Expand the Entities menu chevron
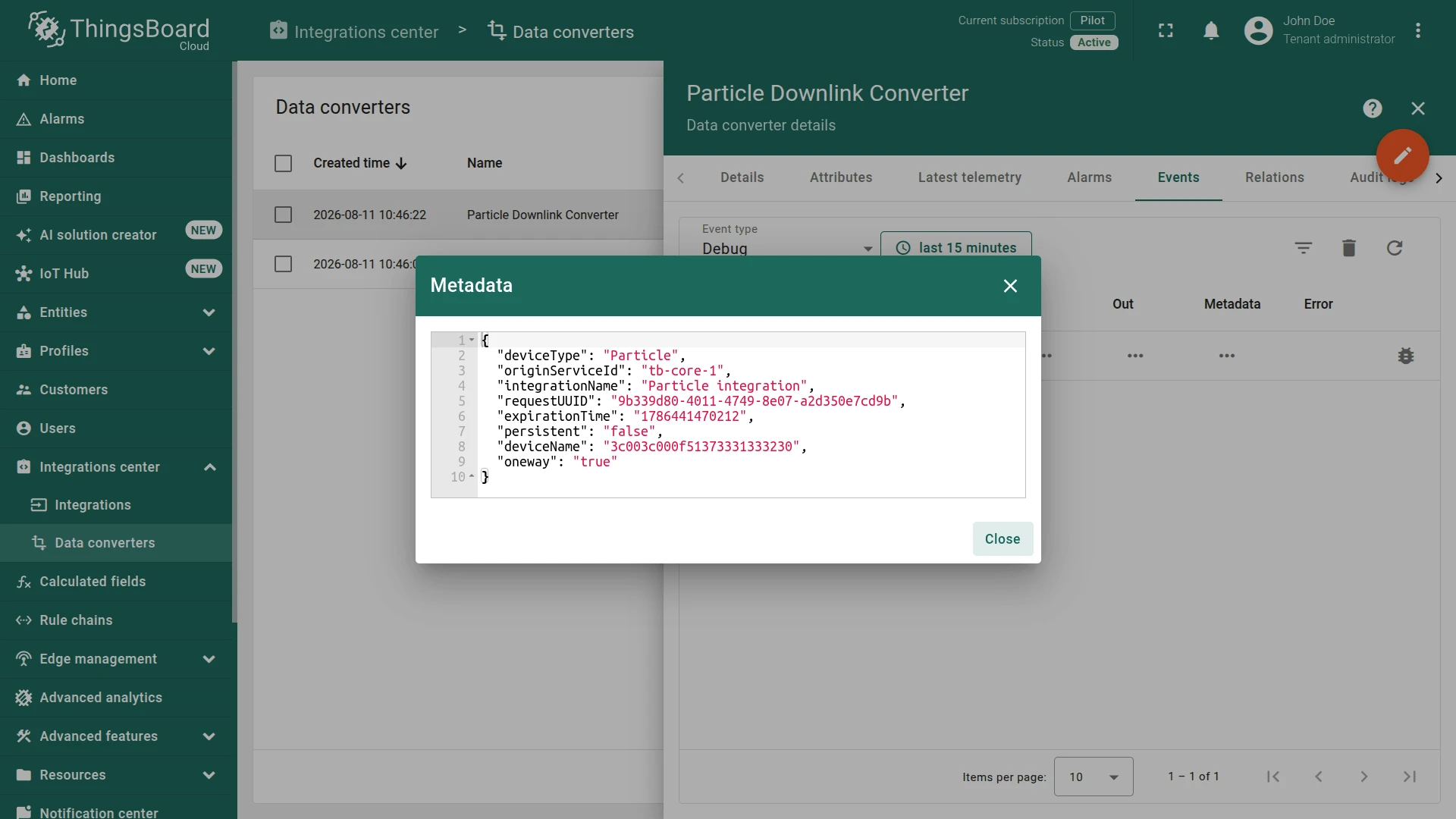1456x819 pixels. pyautogui.click(x=209, y=312)
